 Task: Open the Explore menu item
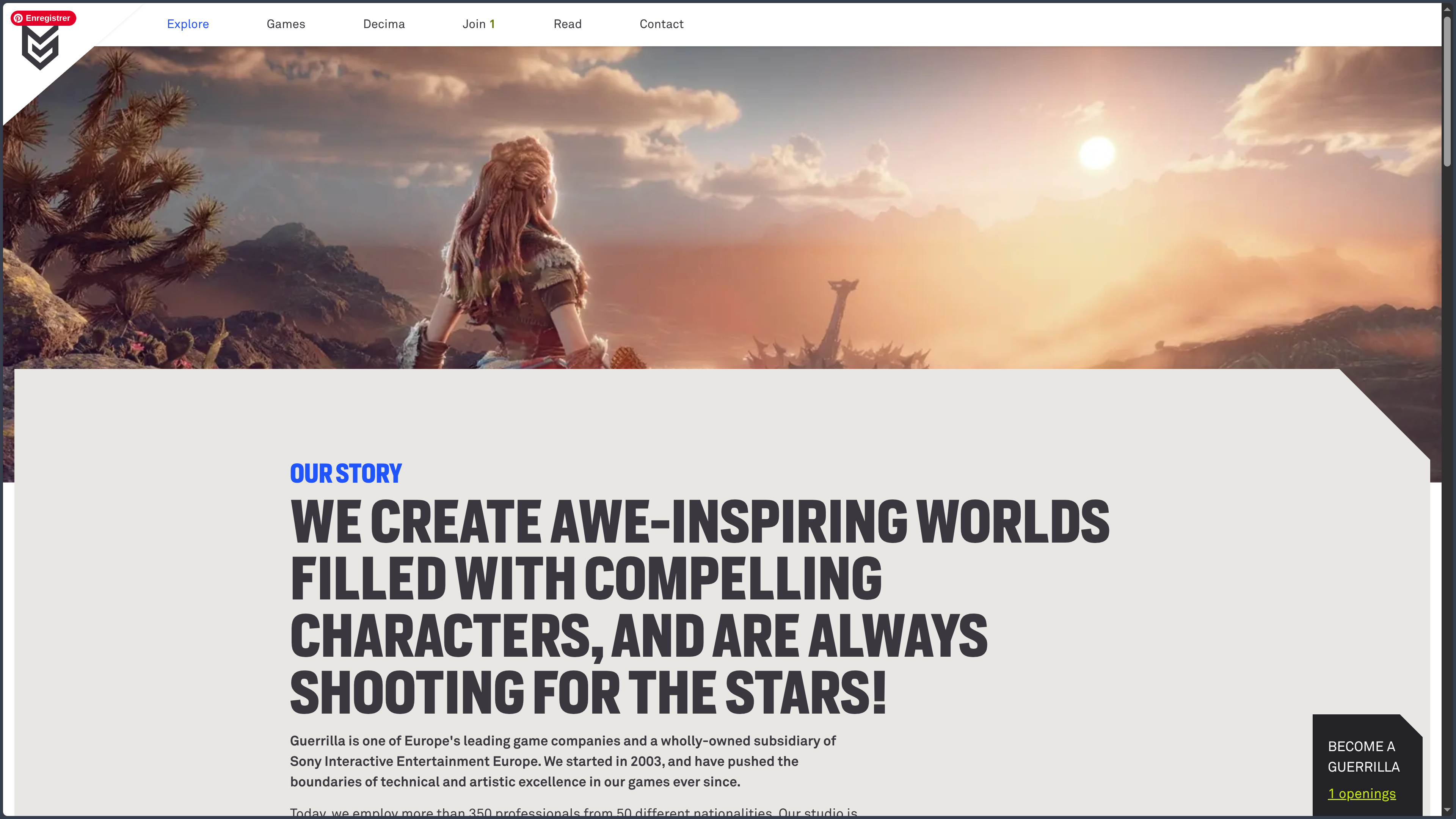(188, 24)
